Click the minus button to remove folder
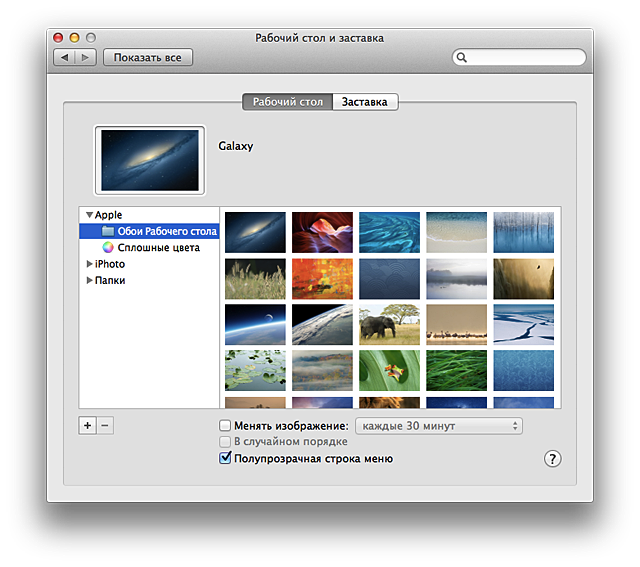Viewport: 640px width, 567px height. pyautogui.click(x=105, y=425)
